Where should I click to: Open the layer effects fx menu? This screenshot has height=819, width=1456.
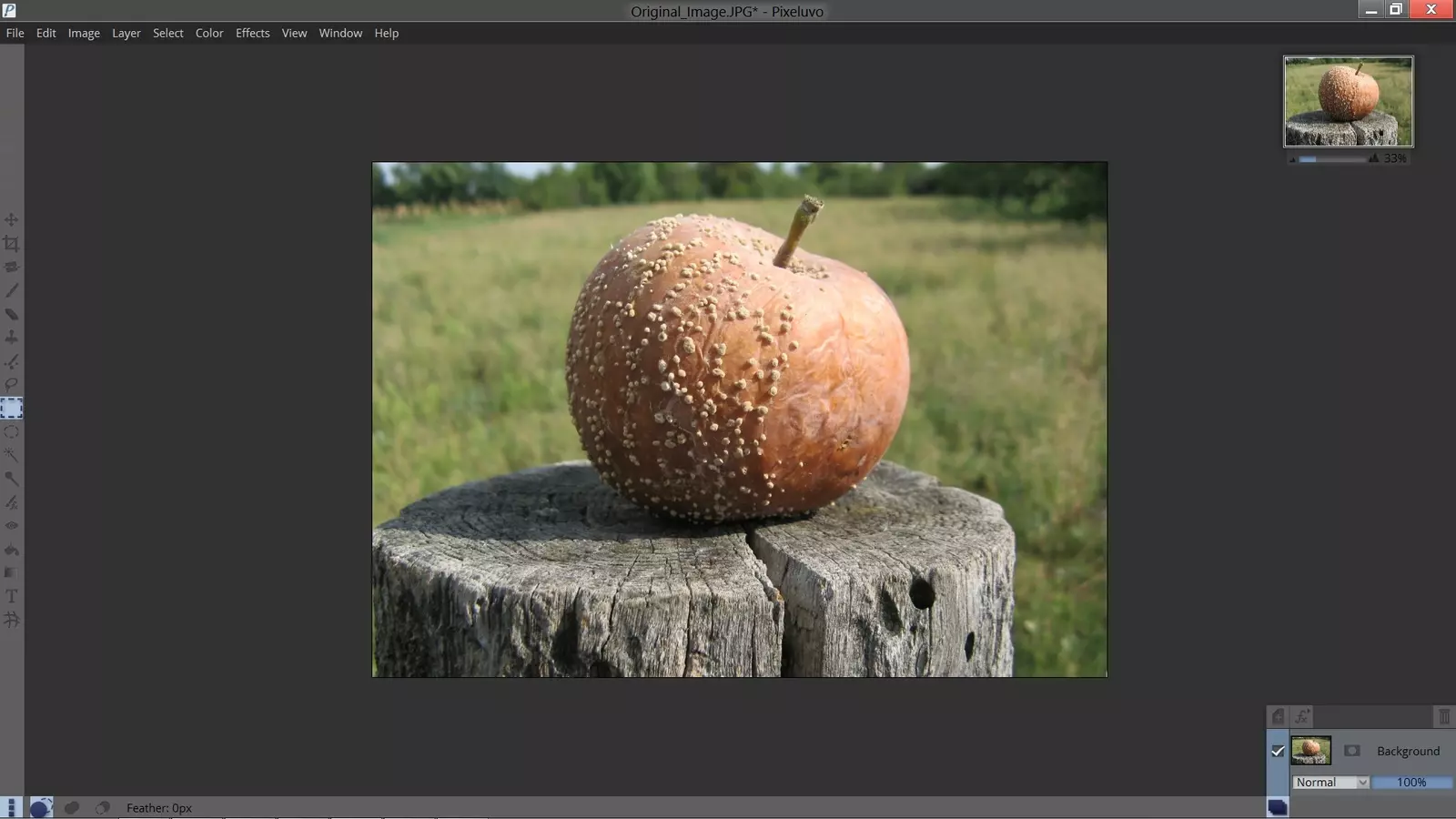coord(1302,717)
